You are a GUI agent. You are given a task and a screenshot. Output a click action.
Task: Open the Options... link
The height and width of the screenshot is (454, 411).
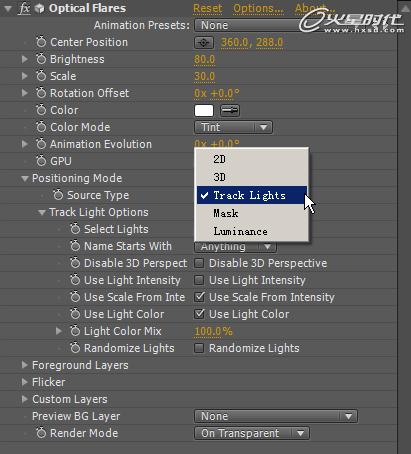(x=258, y=8)
